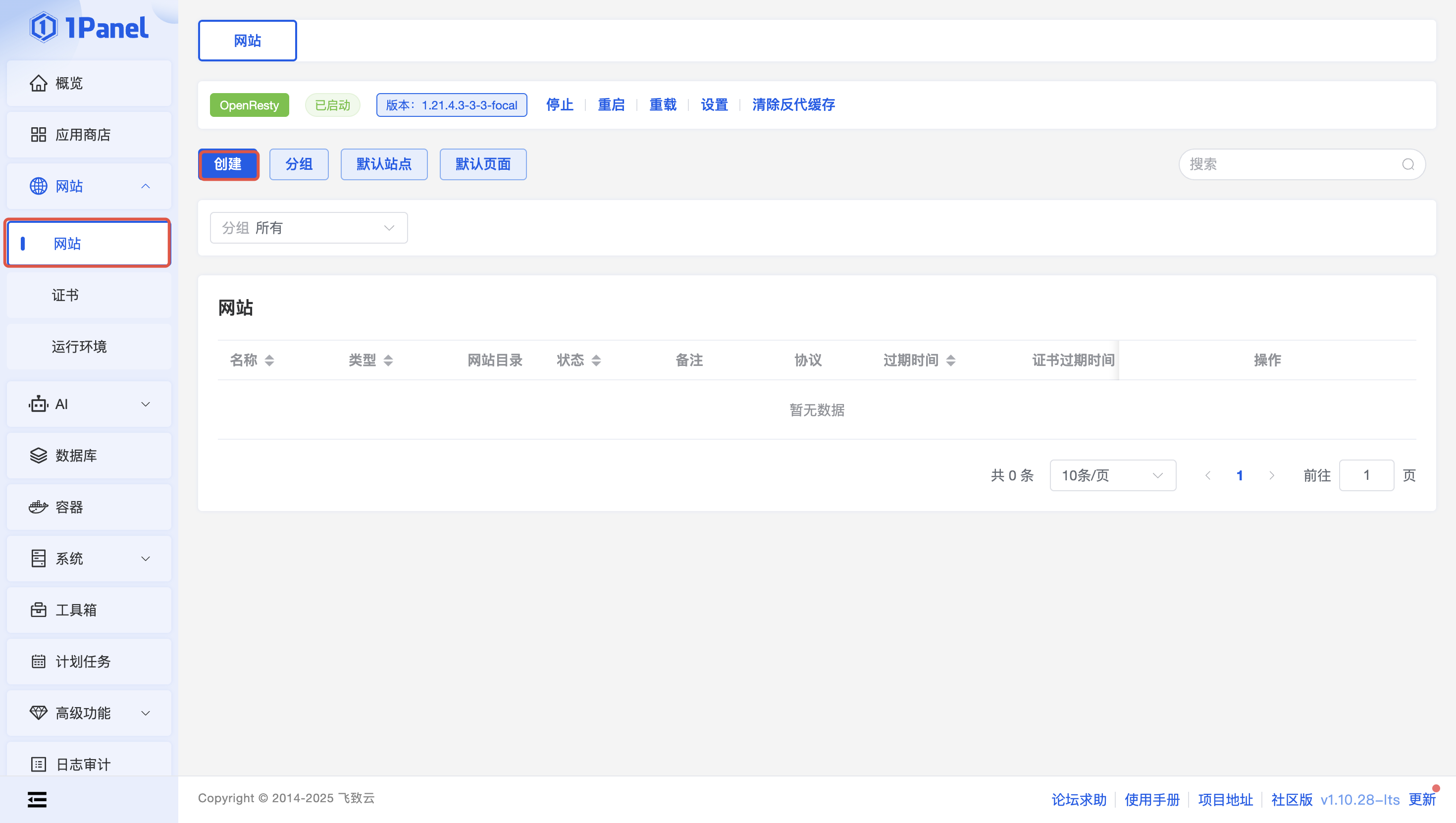Viewport: 1456px width, 823px height.
Task: Sort by 状态 column arrows
Action: (x=596, y=360)
